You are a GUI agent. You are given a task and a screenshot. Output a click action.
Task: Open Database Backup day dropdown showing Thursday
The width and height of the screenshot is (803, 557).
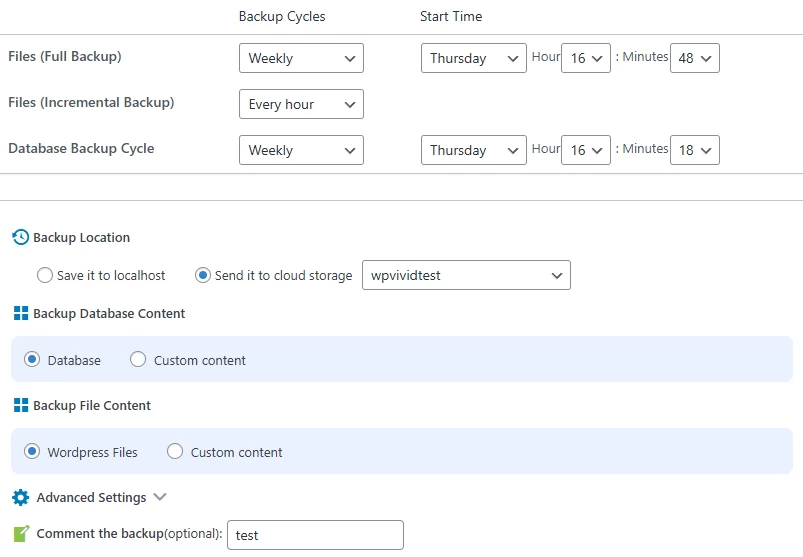tap(474, 150)
